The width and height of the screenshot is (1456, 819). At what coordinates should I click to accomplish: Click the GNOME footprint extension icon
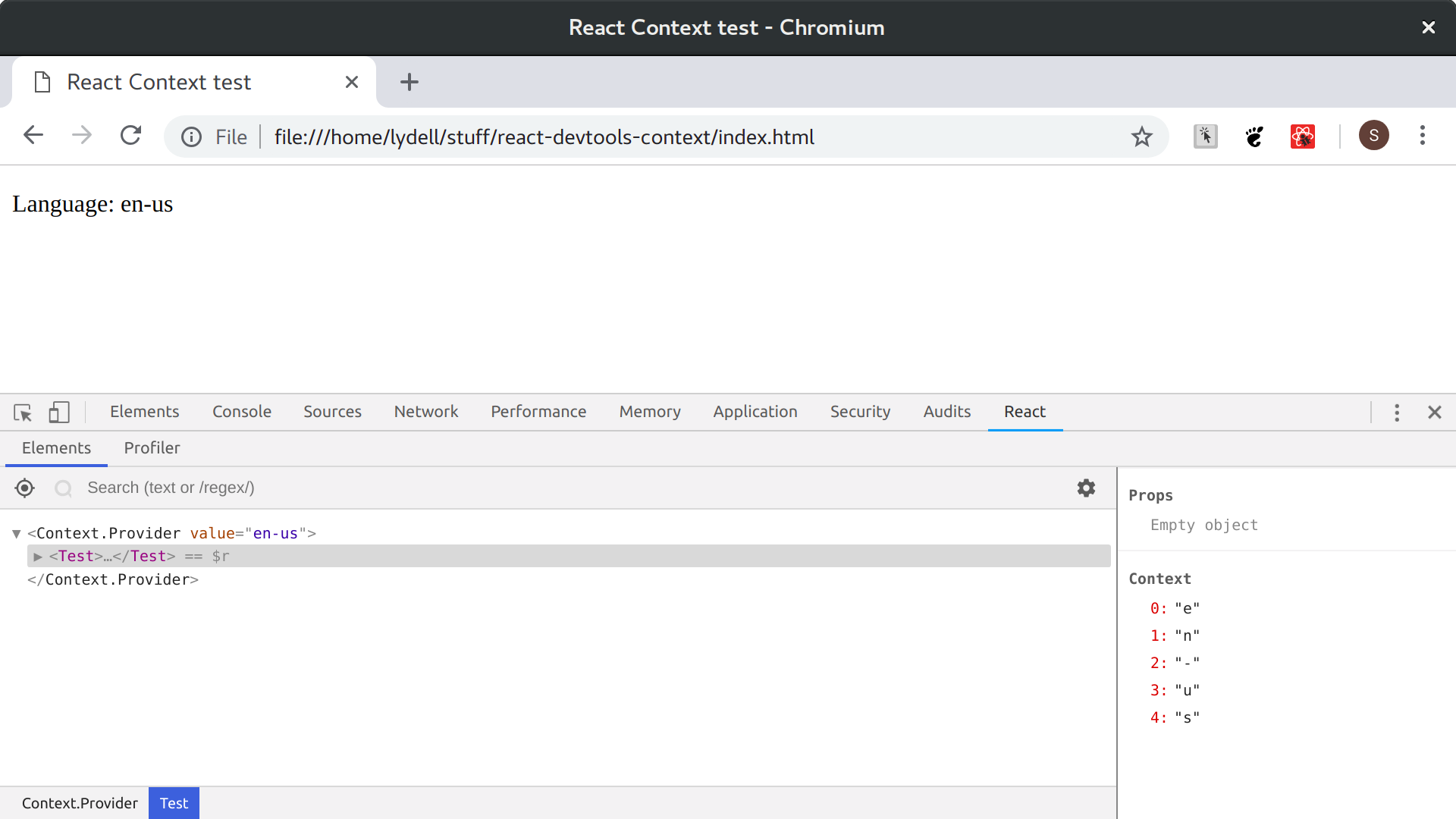pos(1254,136)
